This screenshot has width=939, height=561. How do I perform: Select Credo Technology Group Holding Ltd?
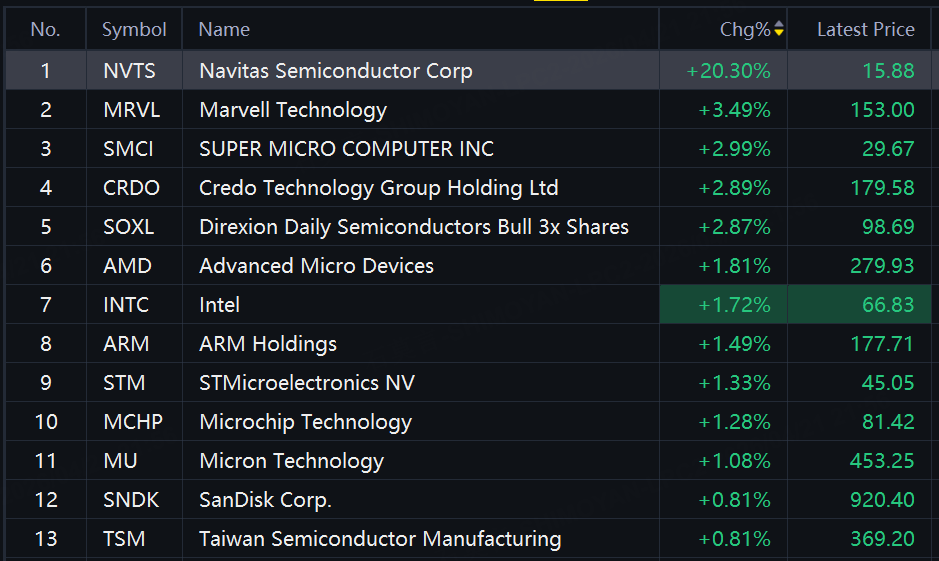coord(378,188)
